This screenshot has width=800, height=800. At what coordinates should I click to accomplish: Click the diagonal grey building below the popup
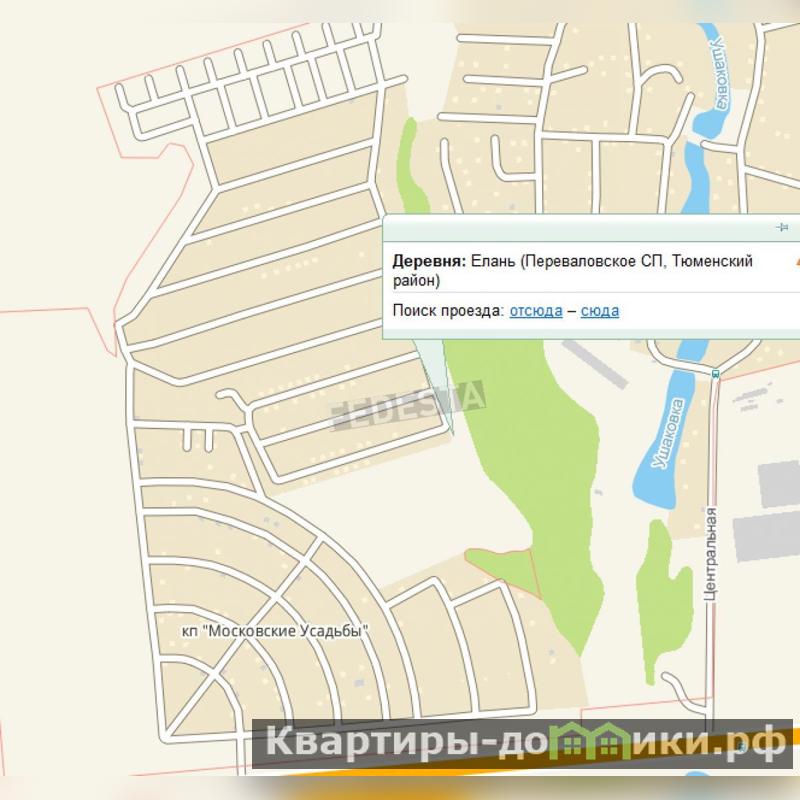click(594, 364)
